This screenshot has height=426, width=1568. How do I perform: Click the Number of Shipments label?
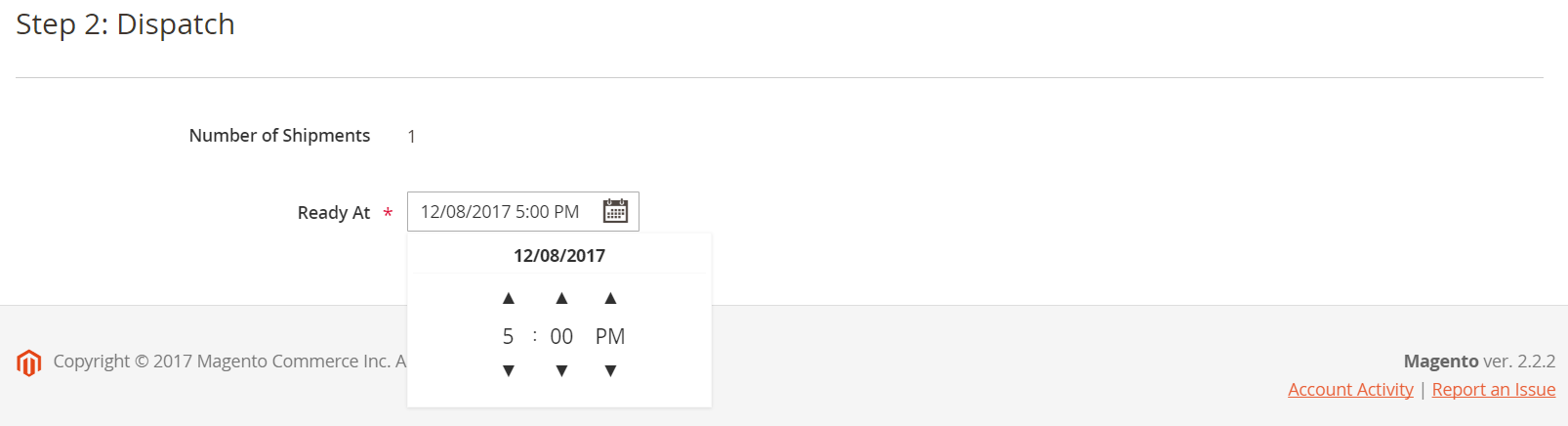coord(279,135)
